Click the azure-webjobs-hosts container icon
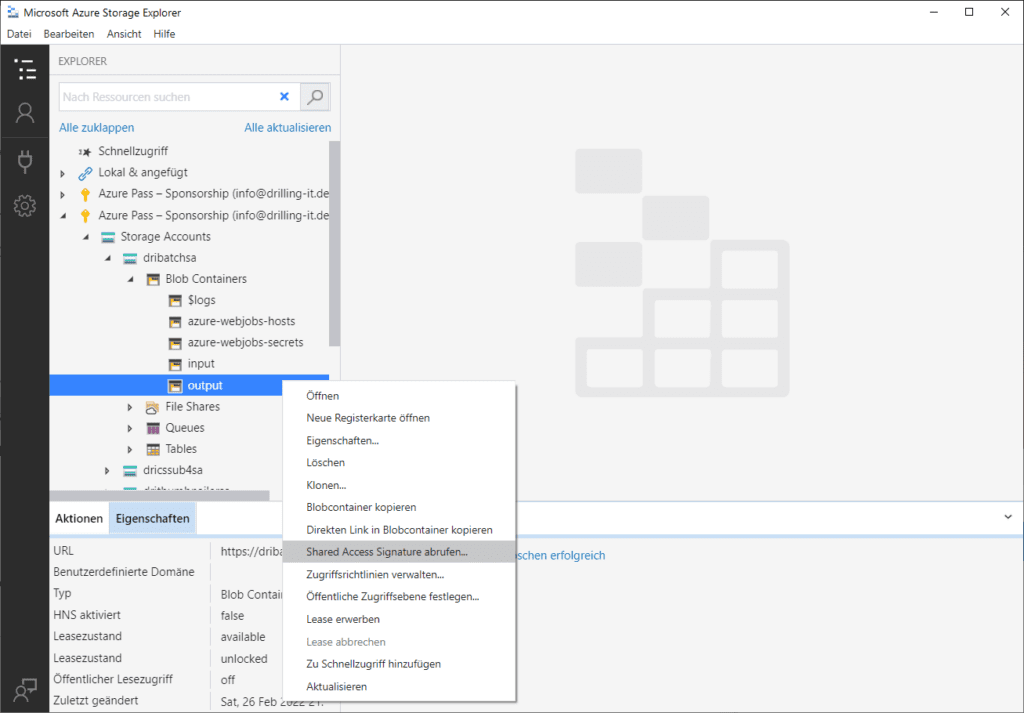This screenshot has height=713, width=1024. (x=175, y=322)
